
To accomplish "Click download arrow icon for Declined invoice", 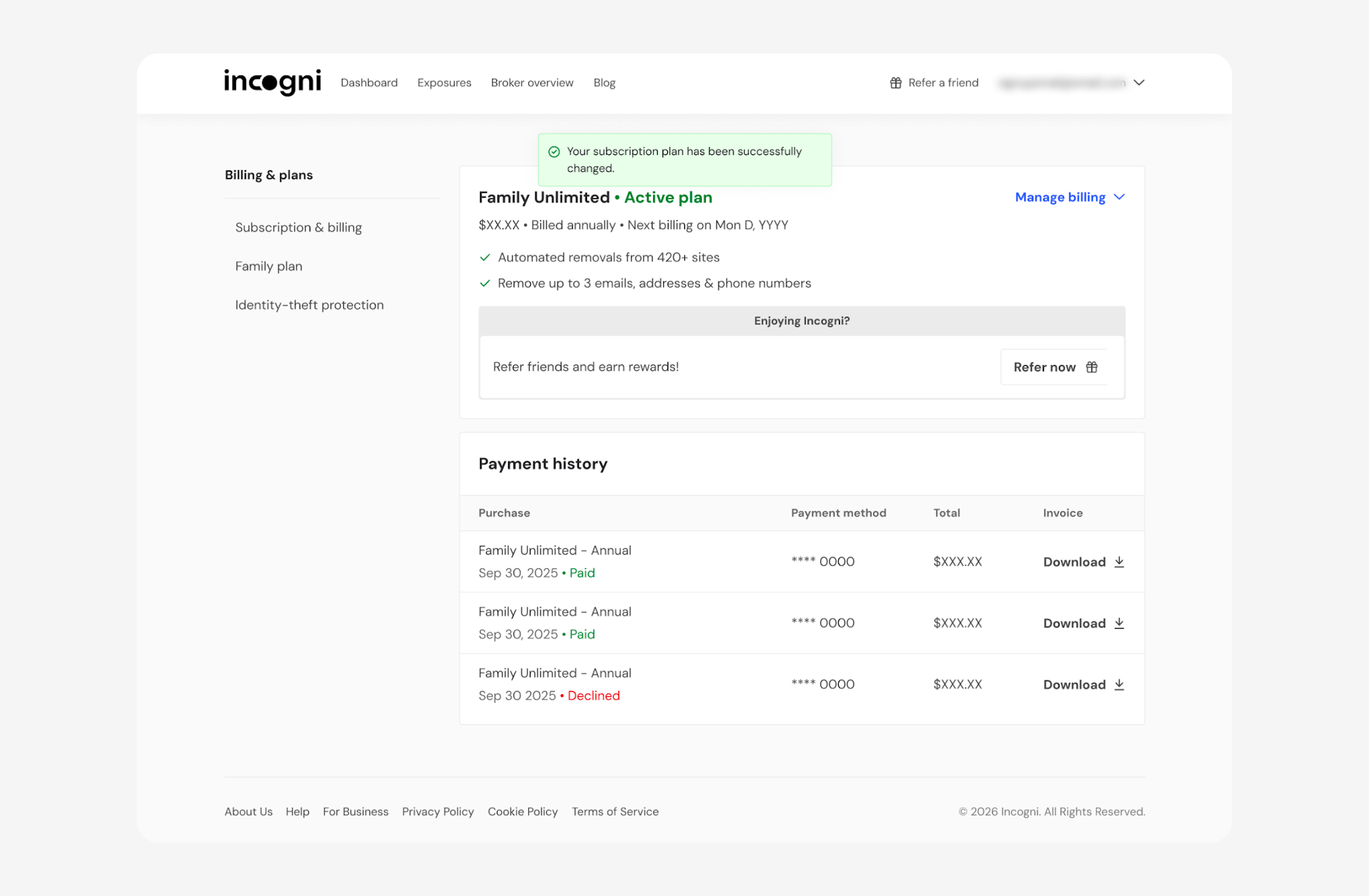I will coord(1119,685).
